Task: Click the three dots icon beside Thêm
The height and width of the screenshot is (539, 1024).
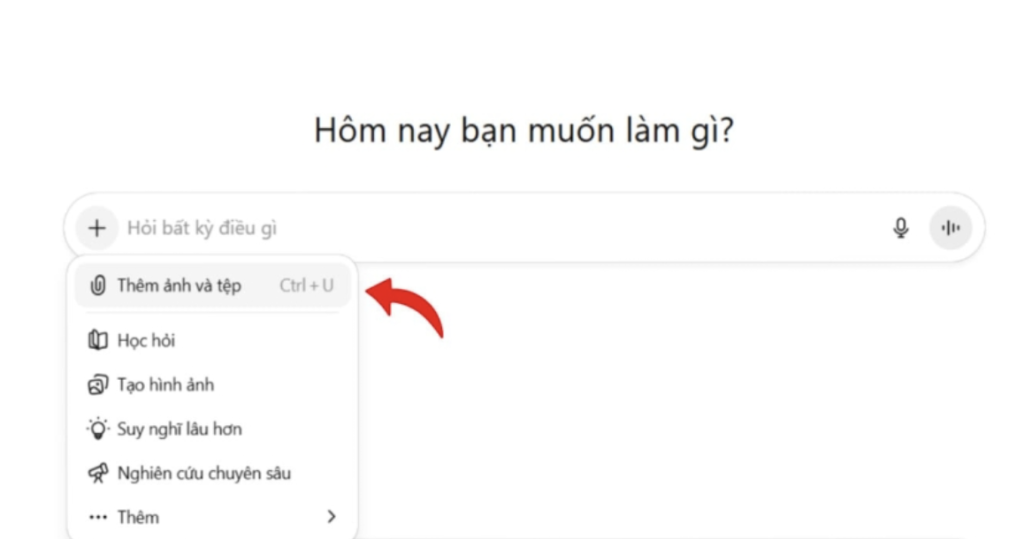Action: (x=98, y=517)
